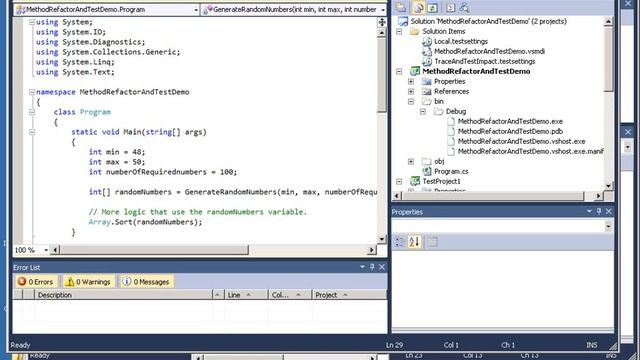This screenshot has height=360, width=640.
Task: Select Local.testsettings file
Action: pyautogui.click(x=461, y=41)
